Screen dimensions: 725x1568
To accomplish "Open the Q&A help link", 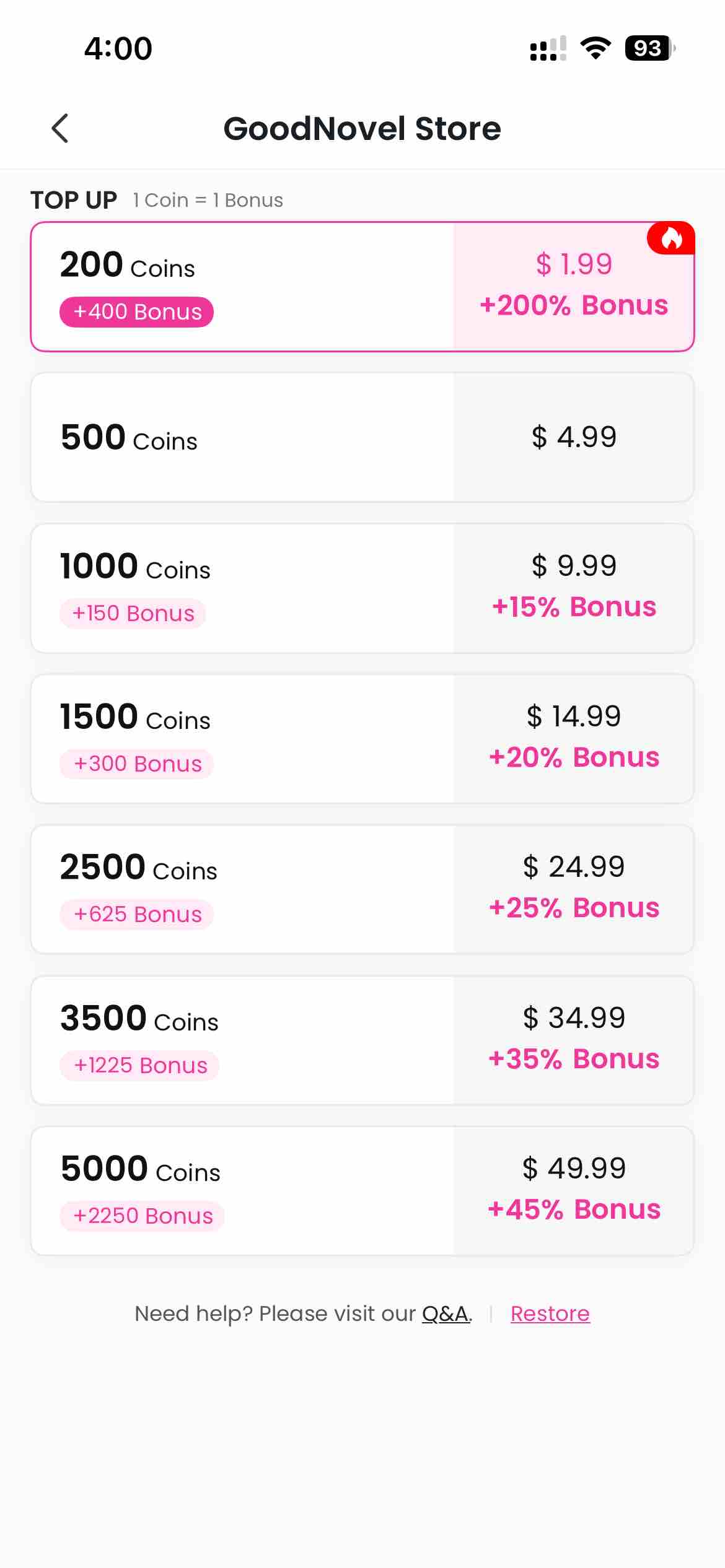I will pyautogui.click(x=445, y=1313).
